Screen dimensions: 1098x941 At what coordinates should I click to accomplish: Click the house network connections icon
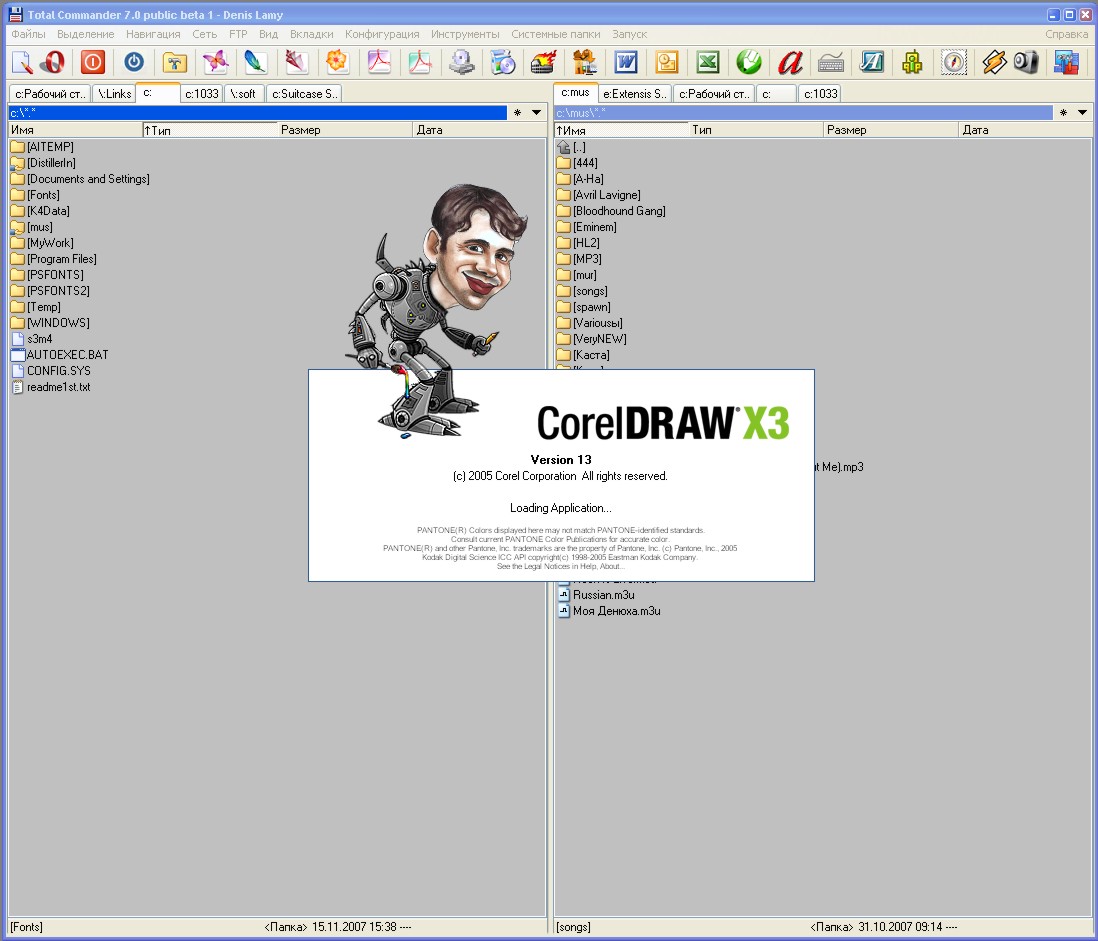click(x=585, y=62)
